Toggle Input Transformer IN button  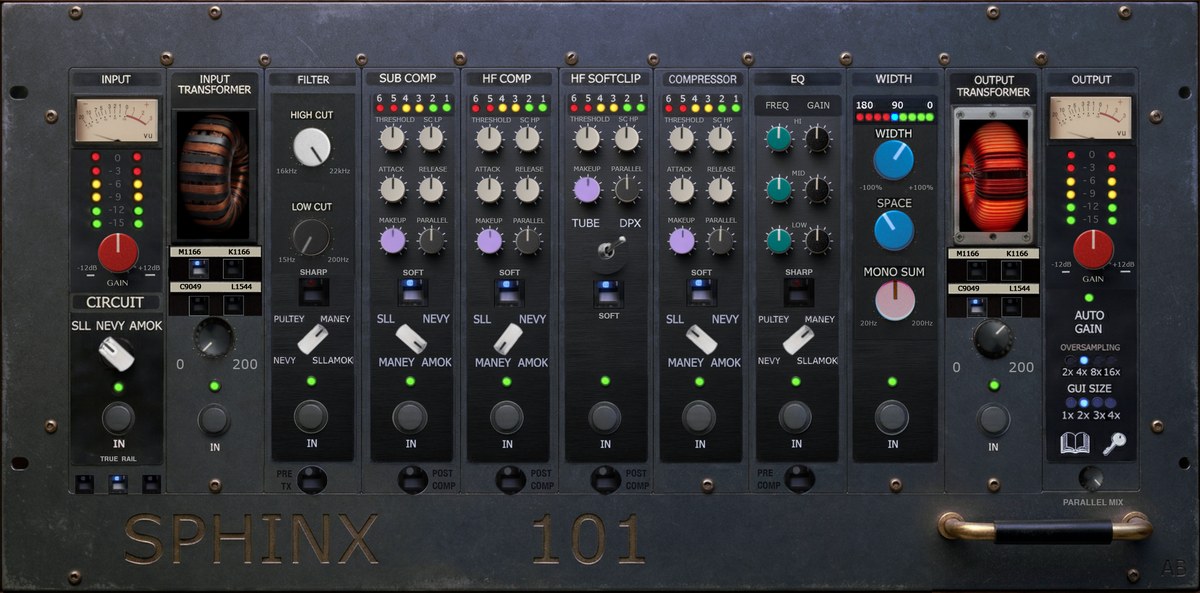tap(214, 419)
